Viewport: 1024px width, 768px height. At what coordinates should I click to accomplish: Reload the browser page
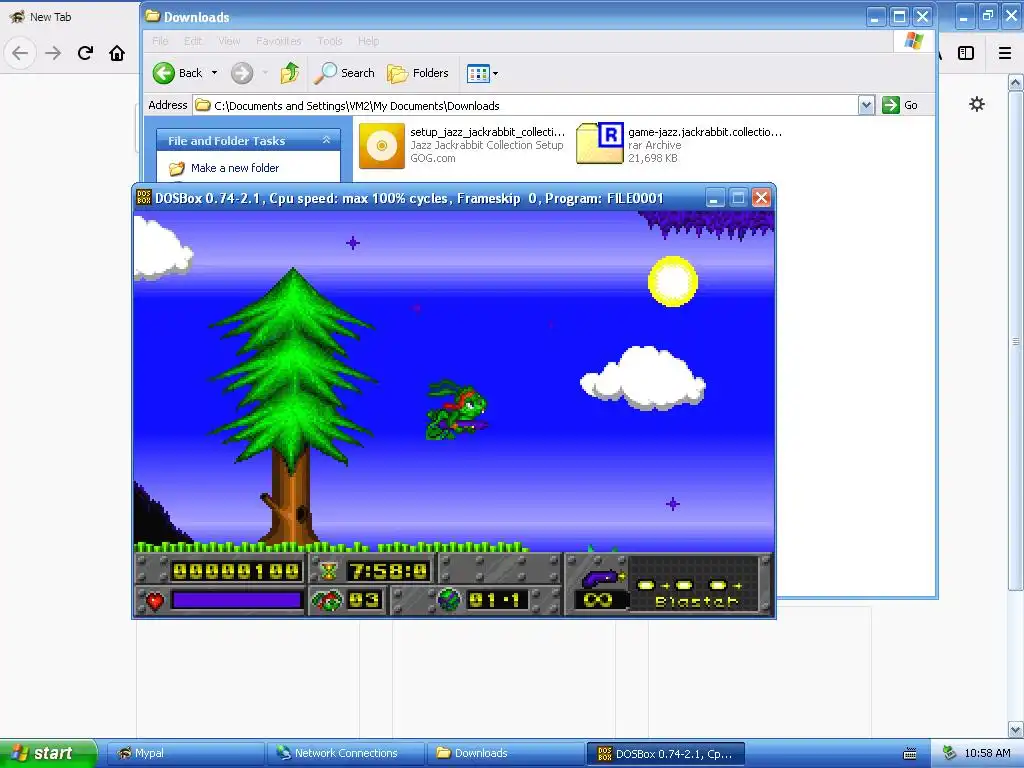pyautogui.click(x=85, y=53)
